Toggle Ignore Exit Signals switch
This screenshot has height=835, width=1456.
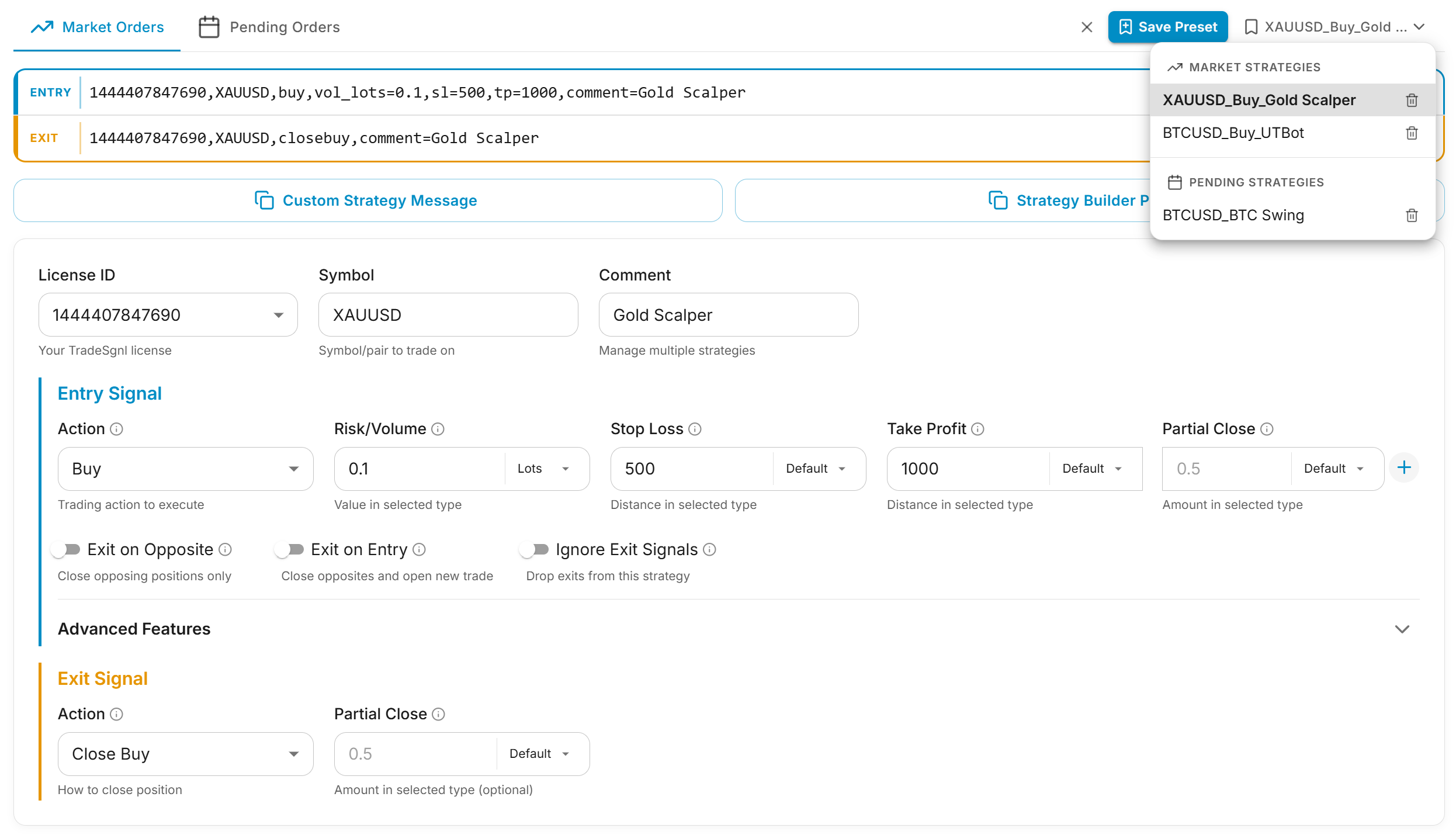(534, 549)
